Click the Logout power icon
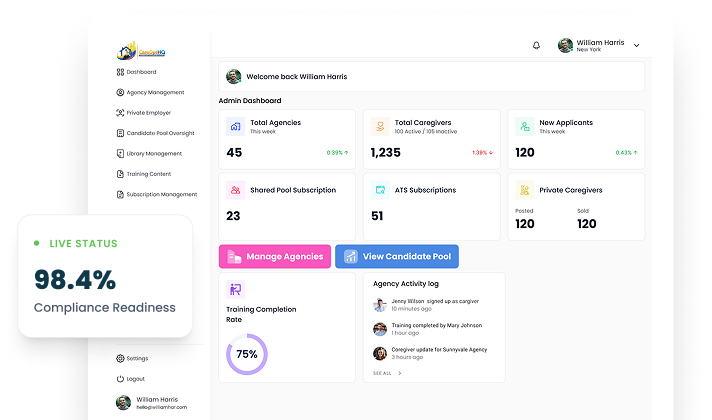 (120, 379)
